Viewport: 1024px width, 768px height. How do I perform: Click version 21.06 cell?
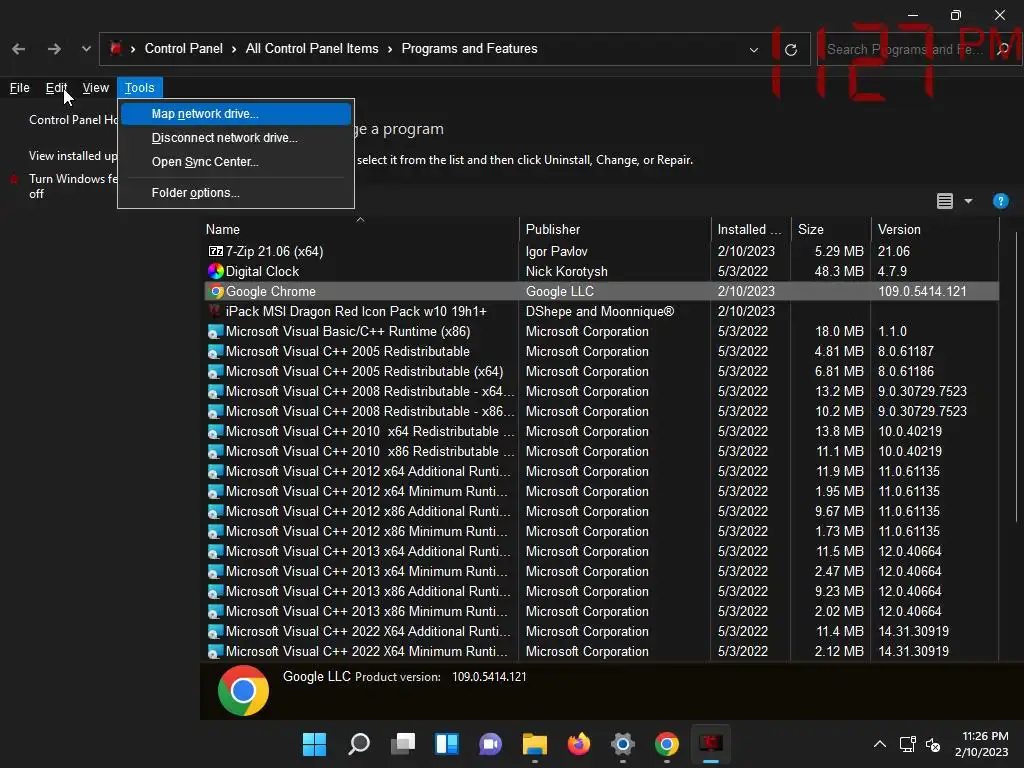click(x=893, y=251)
